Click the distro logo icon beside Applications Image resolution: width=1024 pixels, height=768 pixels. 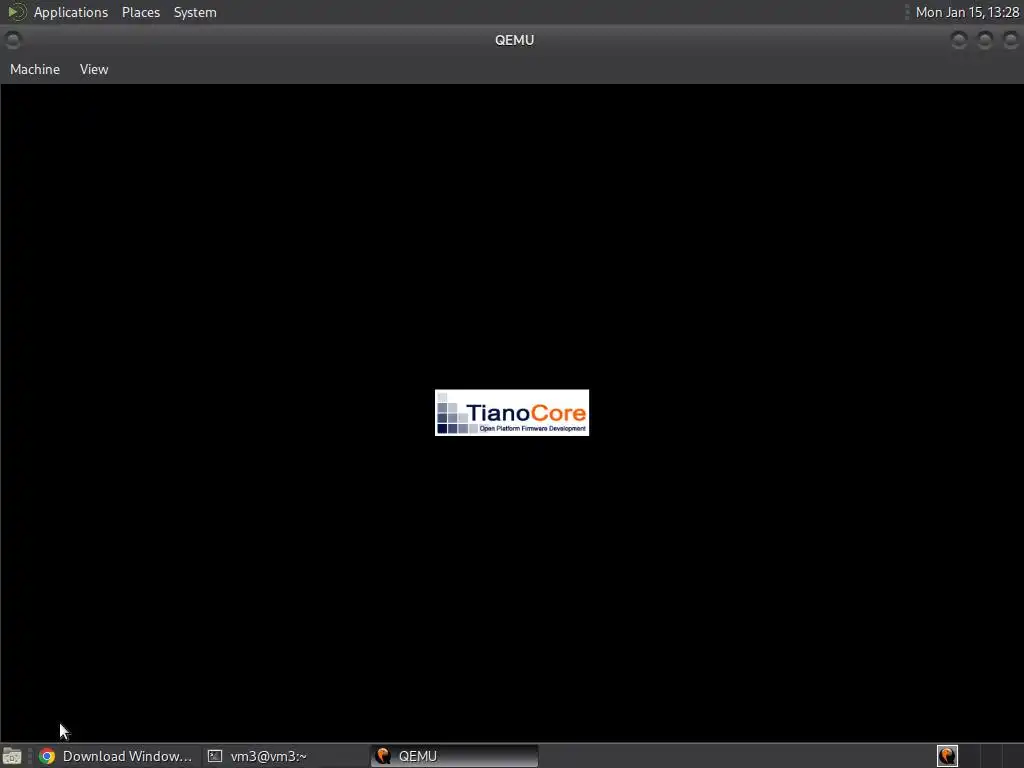[16, 12]
